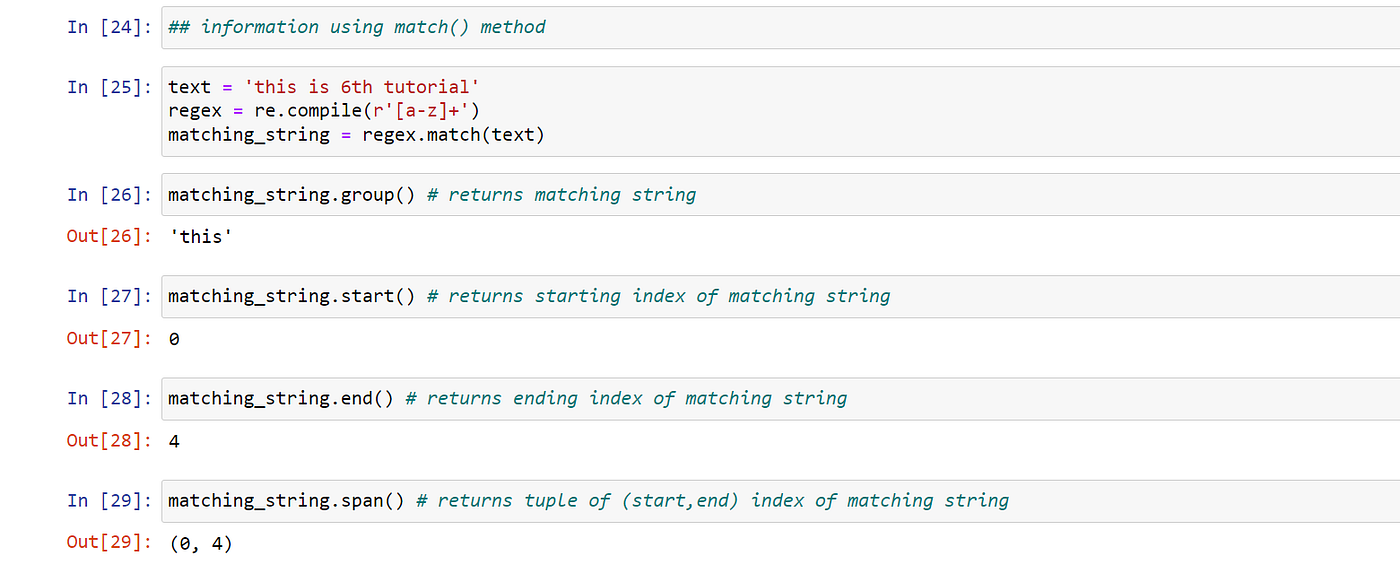
Task: Click the output value 0
Action: (x=175, y=339)
